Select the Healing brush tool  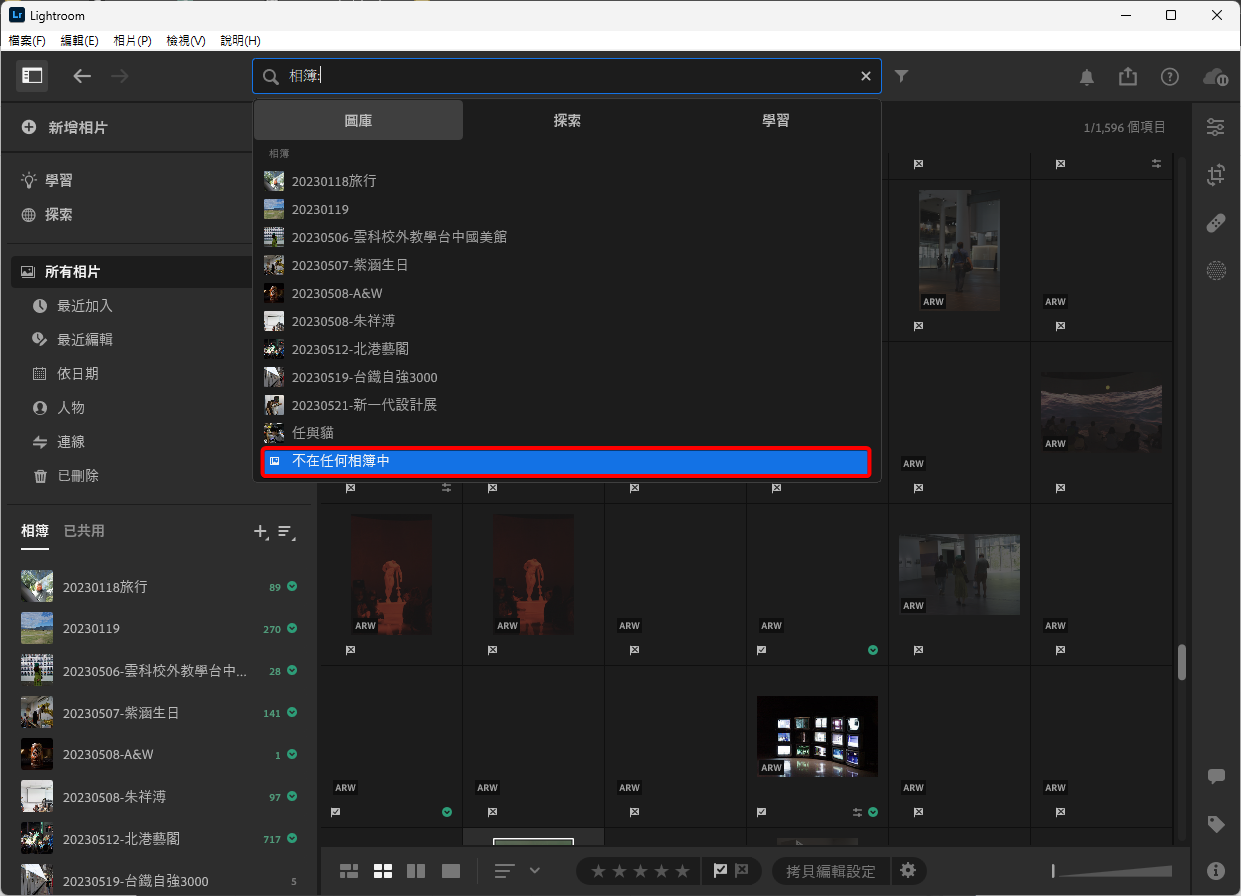point(1215,223)
